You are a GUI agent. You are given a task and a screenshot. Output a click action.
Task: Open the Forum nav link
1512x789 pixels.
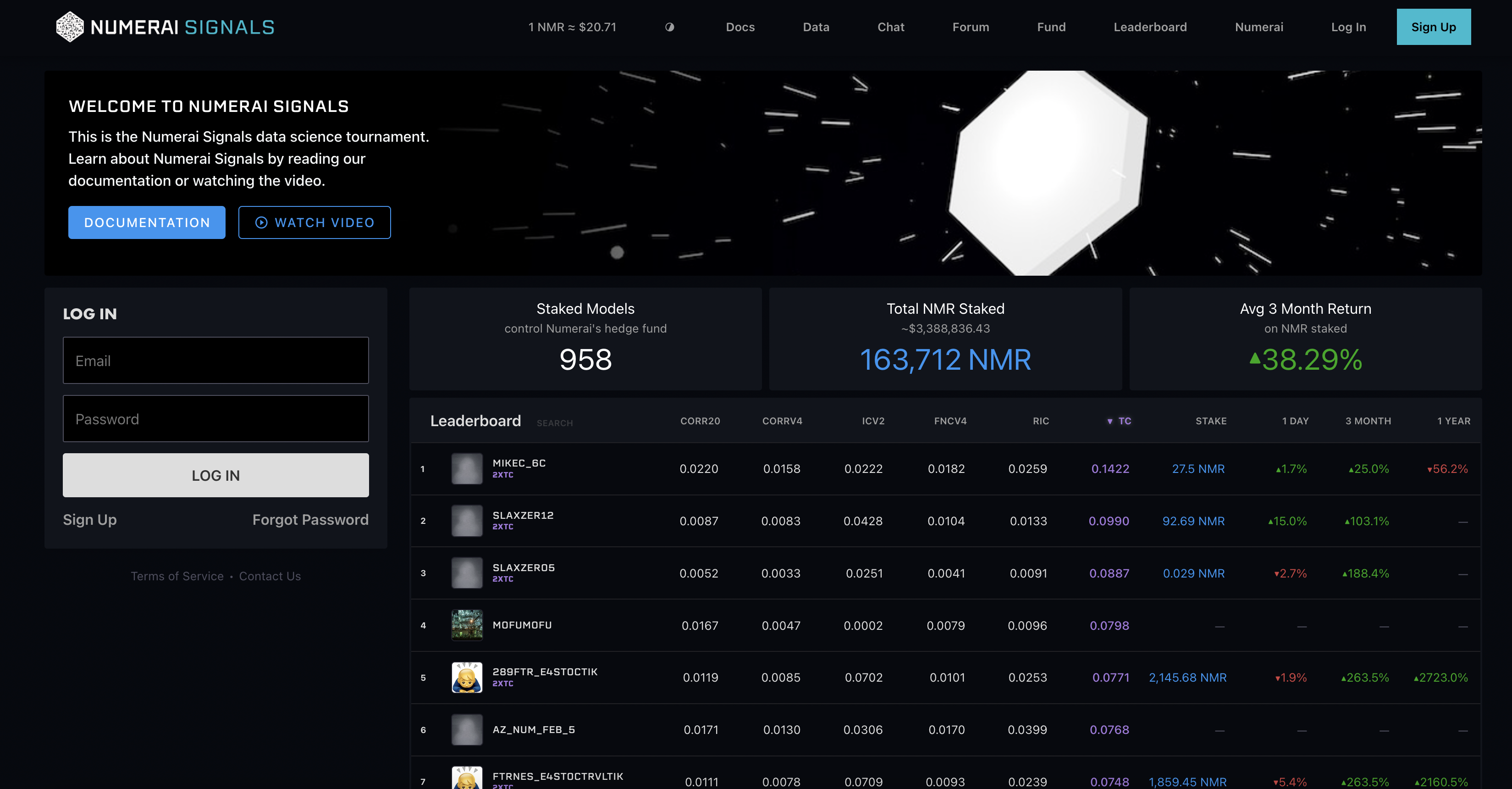tap(970, 27)
